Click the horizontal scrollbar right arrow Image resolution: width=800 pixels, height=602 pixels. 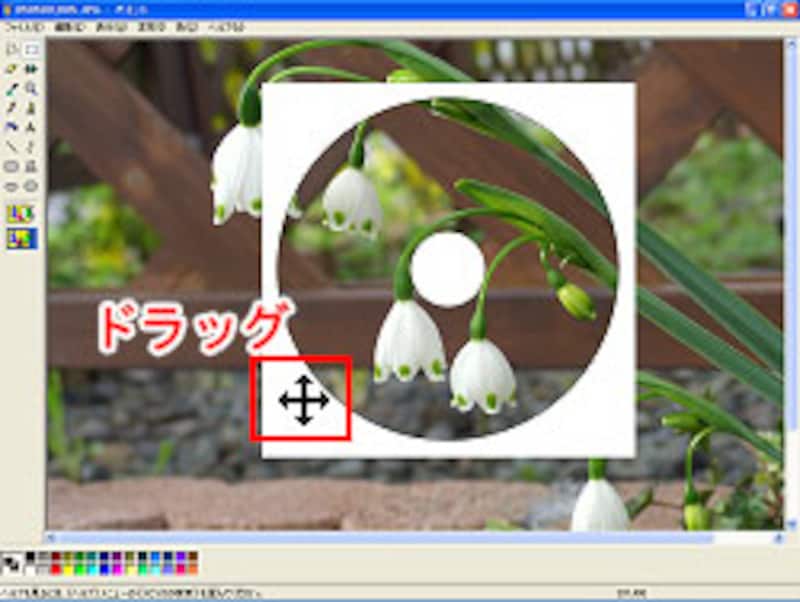point(779,537)
